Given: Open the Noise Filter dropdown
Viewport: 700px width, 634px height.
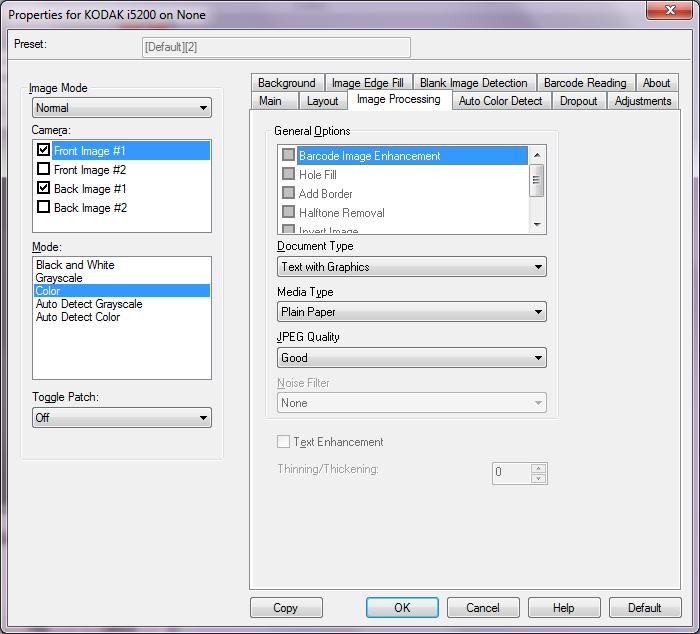Looking at the screenshot, I should click(x=412, y=403).
